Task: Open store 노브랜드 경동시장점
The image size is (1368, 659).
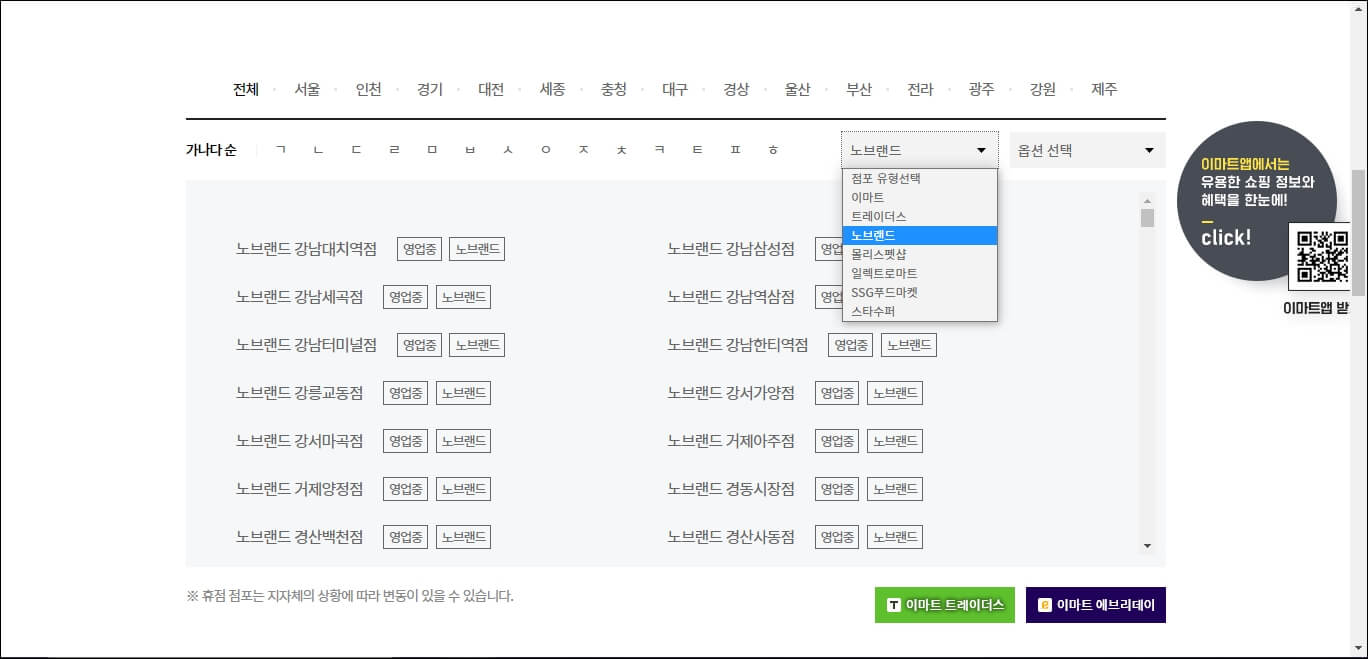Action: [x=731, y=489]
